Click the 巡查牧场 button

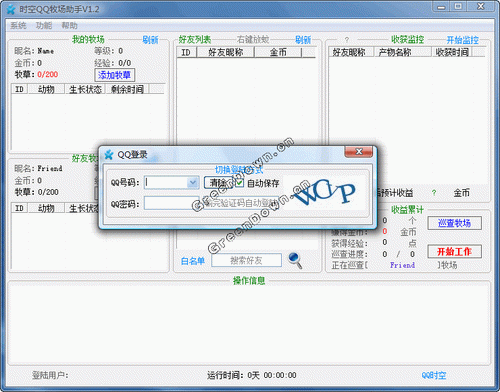(x=454, y=223)
